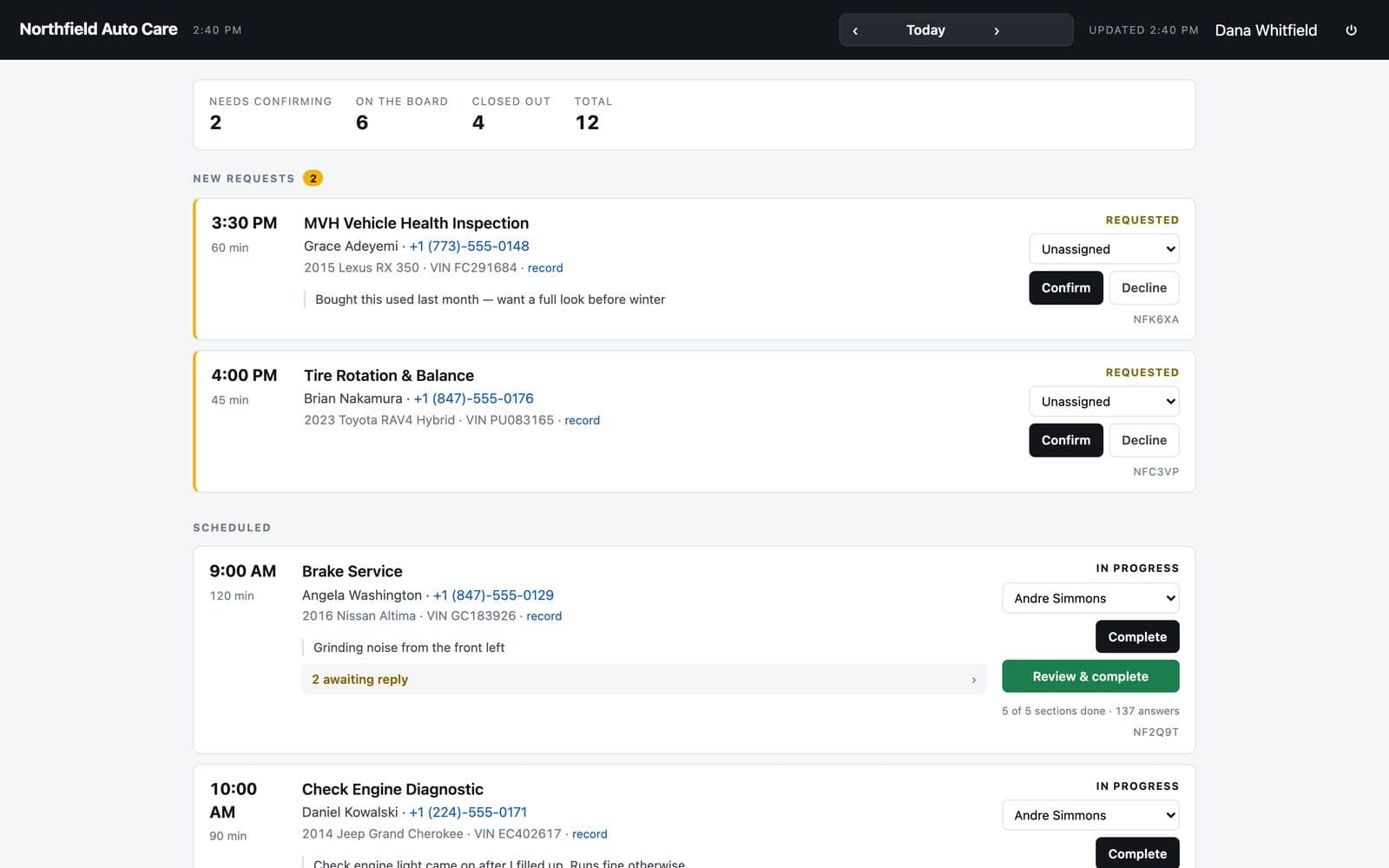Call Daniel Kowalski's phone number link
This screenshot has height=868, width=1389.
click(468, 812)
